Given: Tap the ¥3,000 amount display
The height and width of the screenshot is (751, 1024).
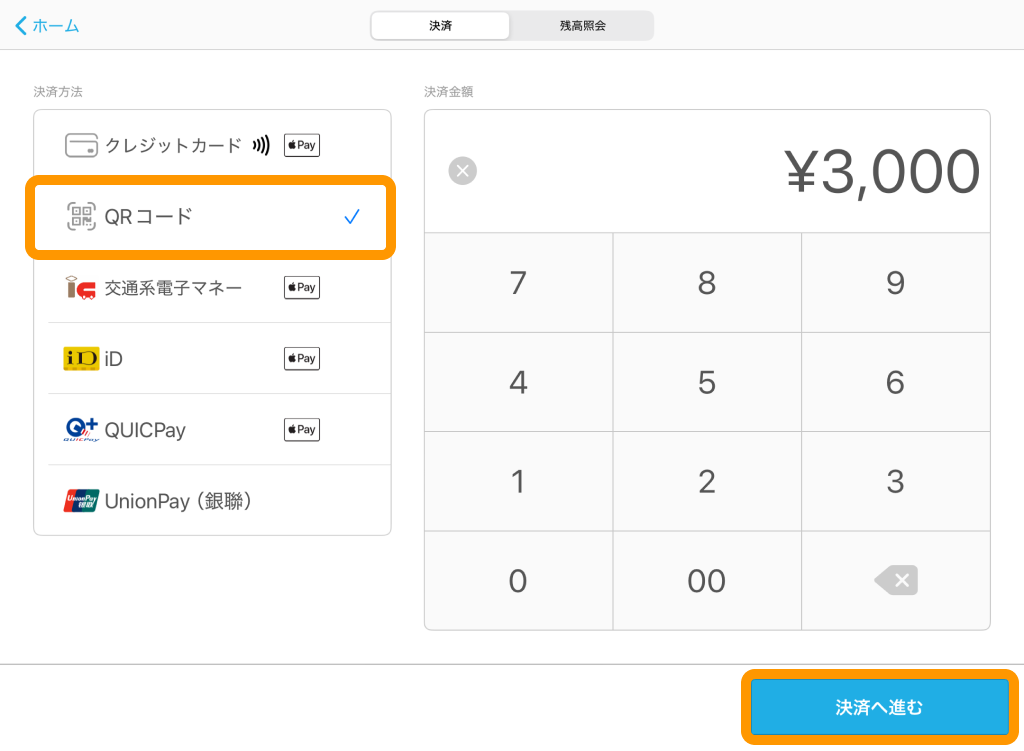Looking at the screenshot, I should click(881, 171).
